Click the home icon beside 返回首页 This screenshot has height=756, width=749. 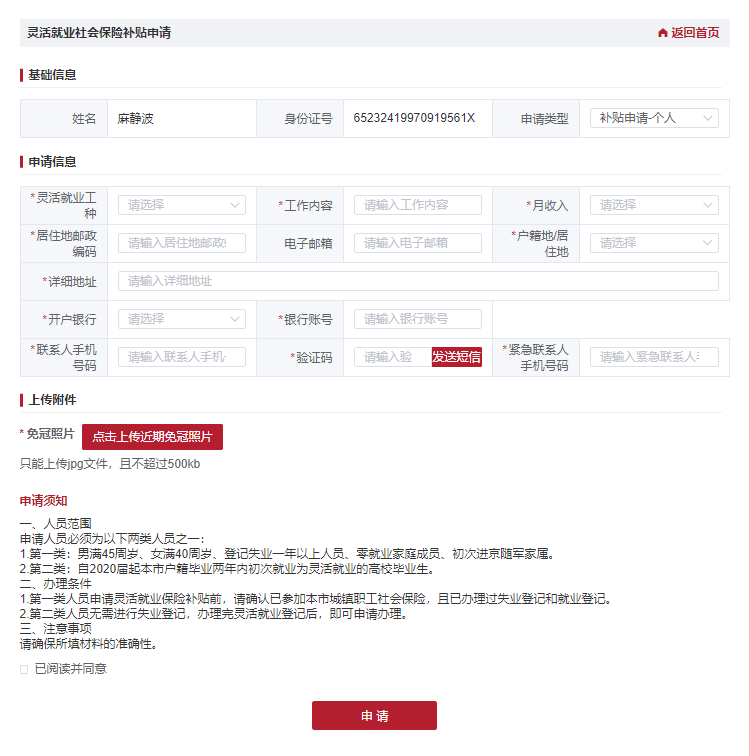click(662, 33)
